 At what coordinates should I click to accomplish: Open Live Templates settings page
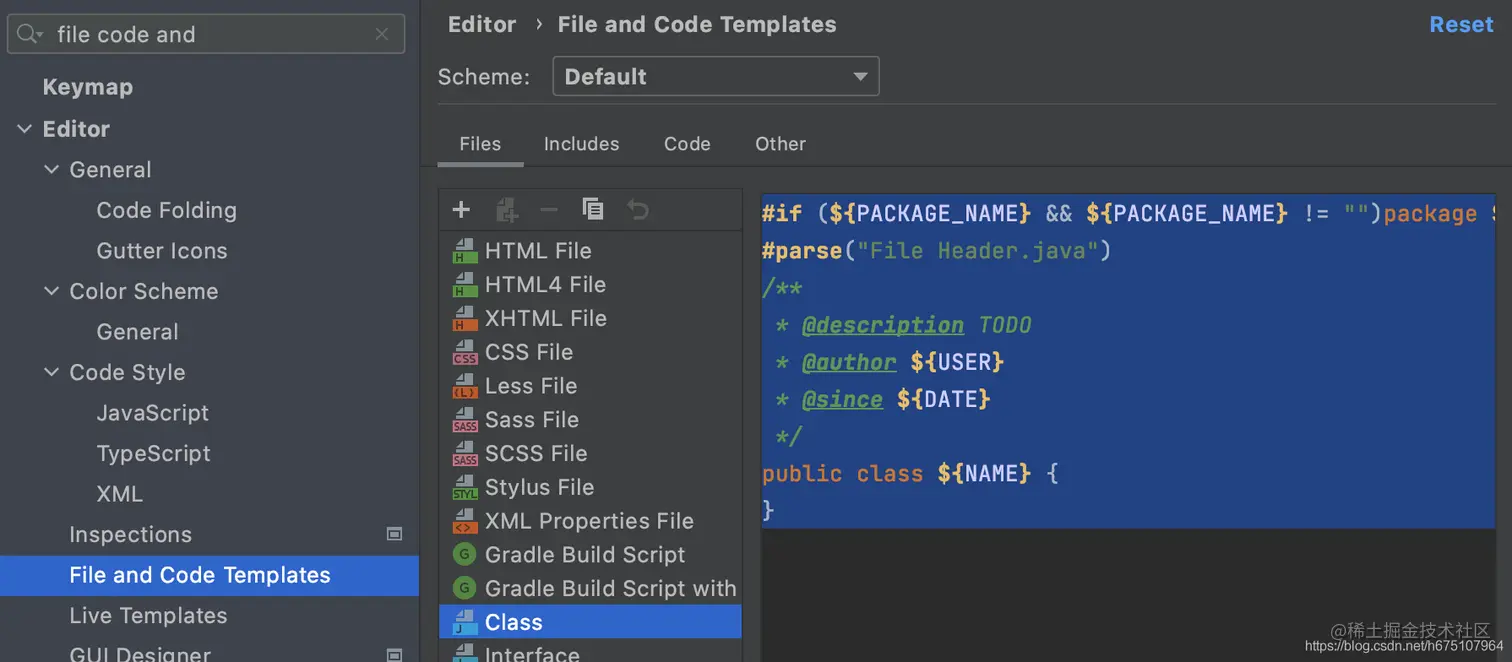pos(148,616)
